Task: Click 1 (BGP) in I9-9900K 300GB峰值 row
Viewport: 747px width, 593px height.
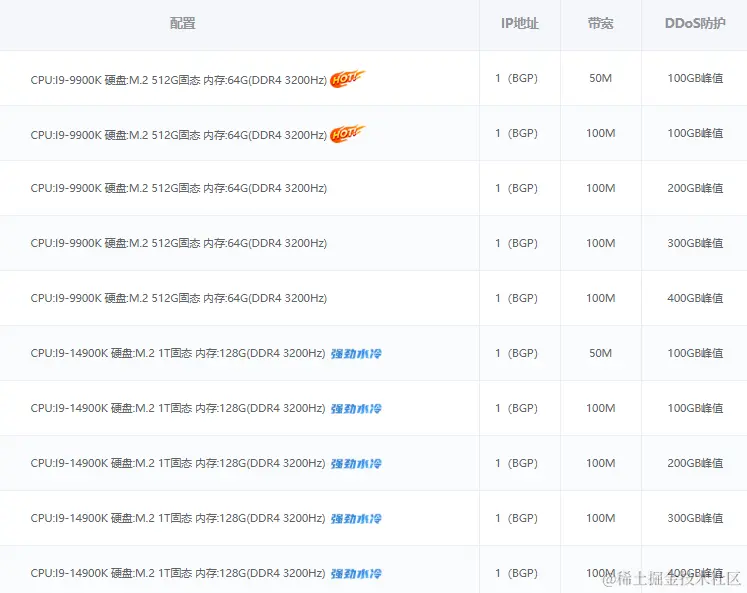Action: (x=516, y=243)
